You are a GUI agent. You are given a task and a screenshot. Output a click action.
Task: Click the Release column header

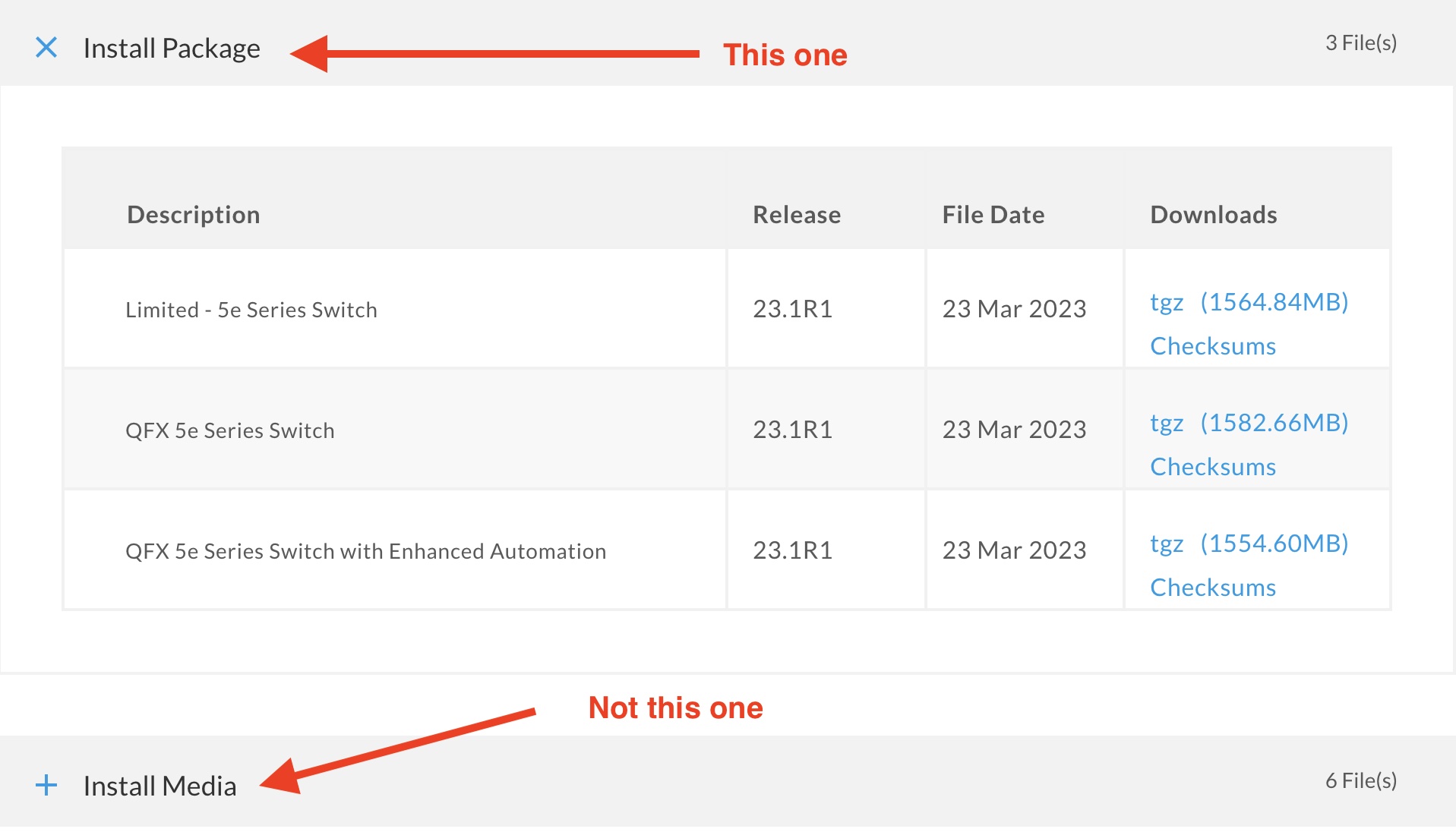point(797,215)
